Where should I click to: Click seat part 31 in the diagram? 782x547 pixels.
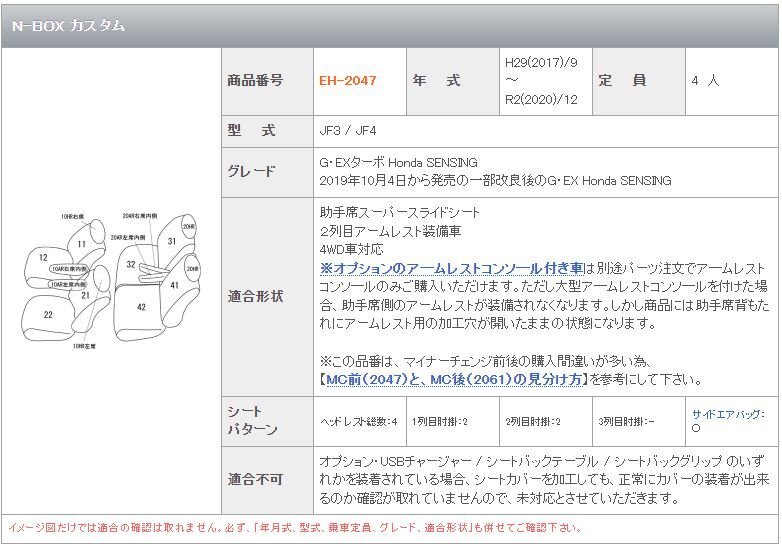pos(172,241)
